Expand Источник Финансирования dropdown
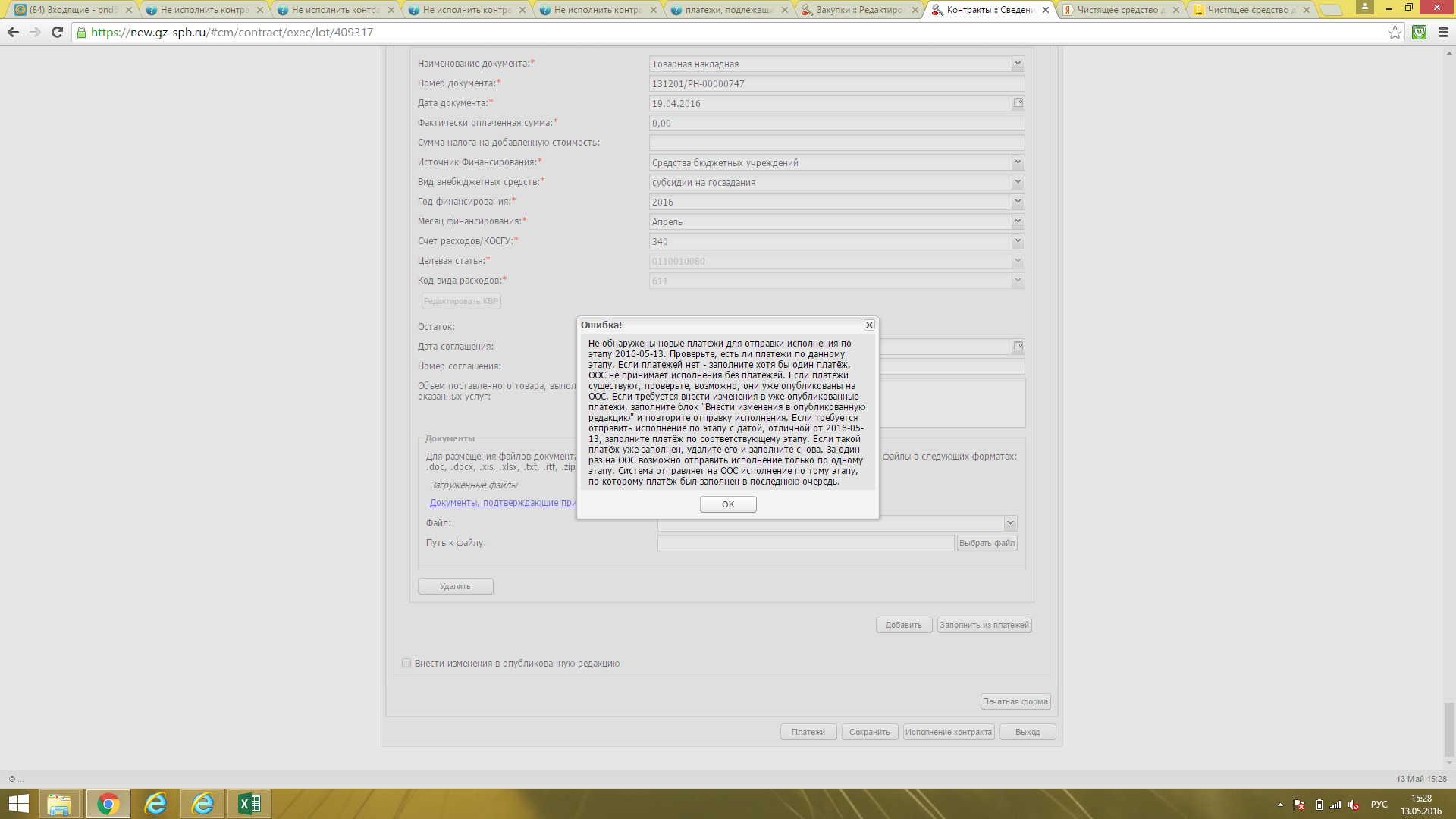 [1018, 162]
